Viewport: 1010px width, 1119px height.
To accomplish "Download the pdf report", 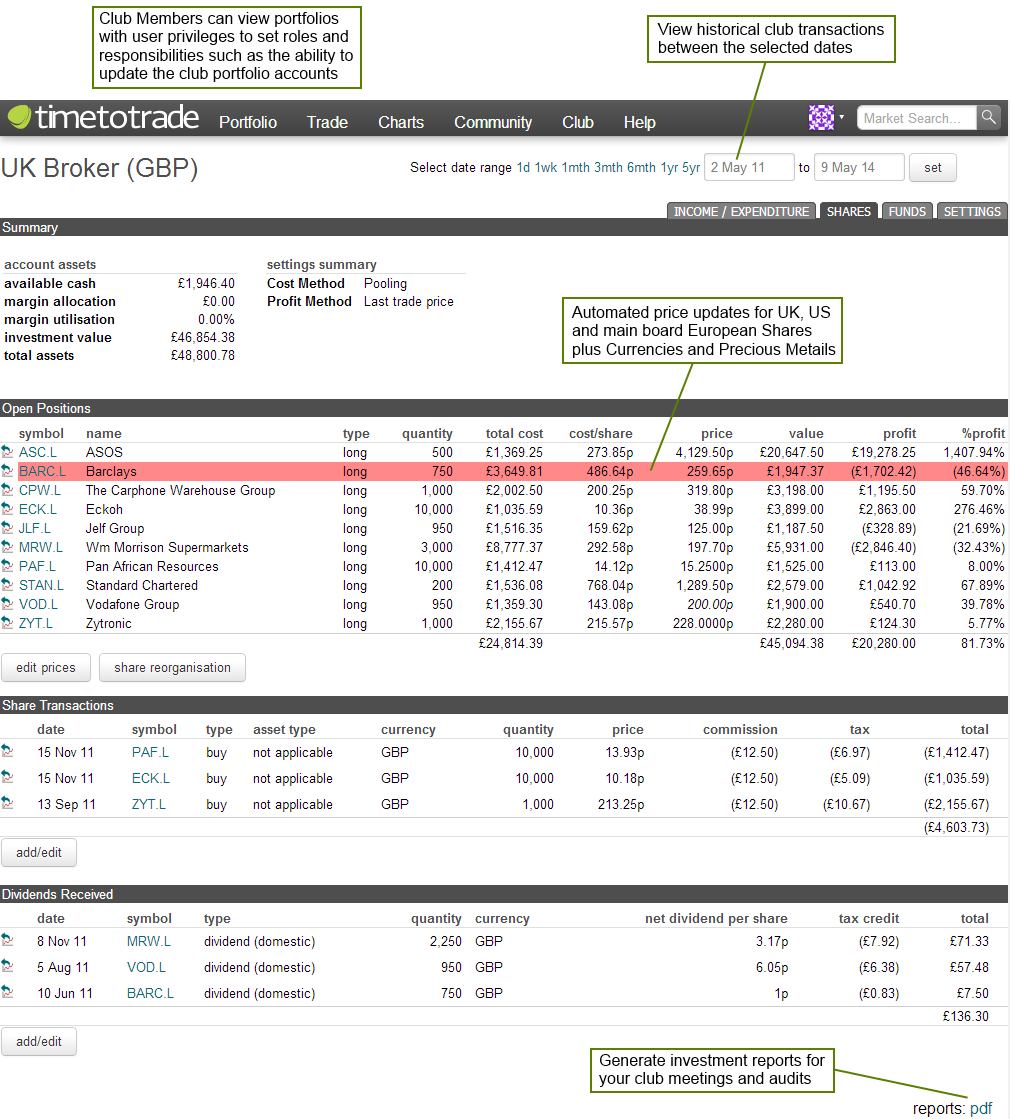I will pos(981,1108).
